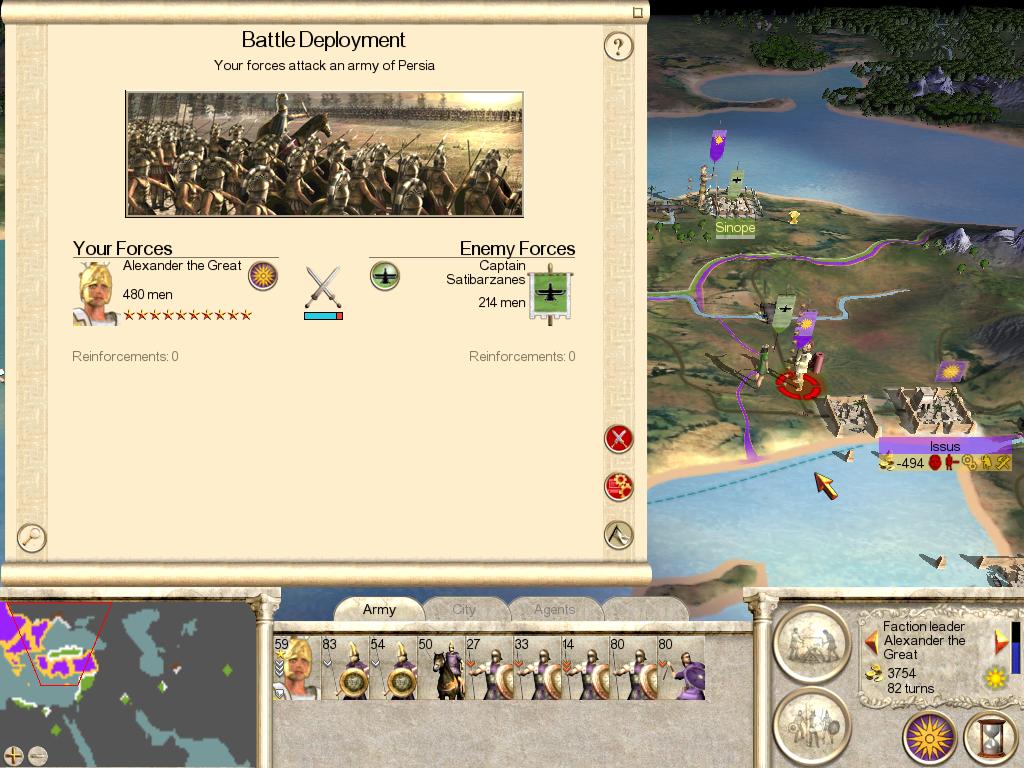Zoom in the minimap with plus
1024x768 pixels.
14,756
